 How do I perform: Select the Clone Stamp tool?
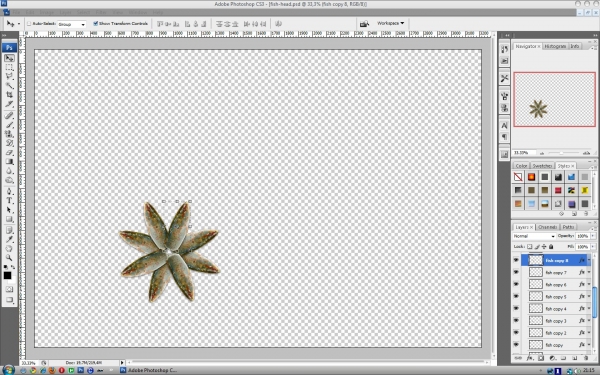[x=9, y=134]
